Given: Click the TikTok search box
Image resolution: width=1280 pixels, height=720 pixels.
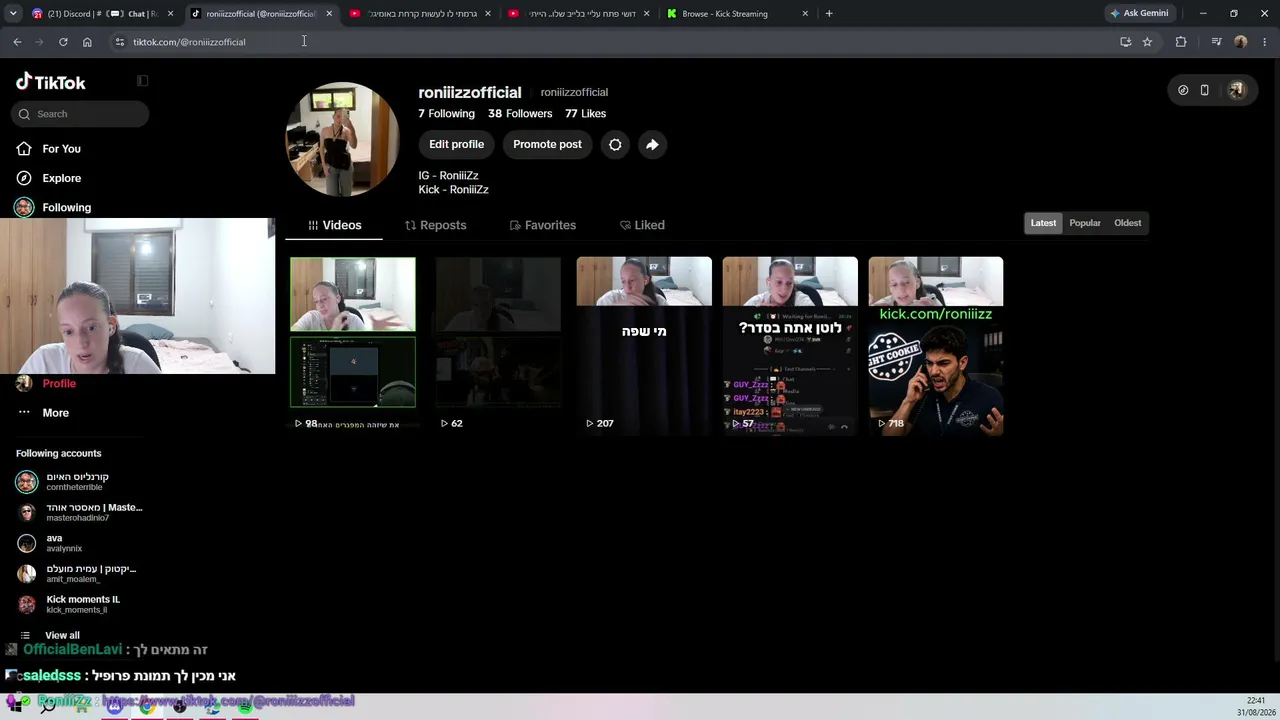Looking at the screenshot, I should click(80, 114).
